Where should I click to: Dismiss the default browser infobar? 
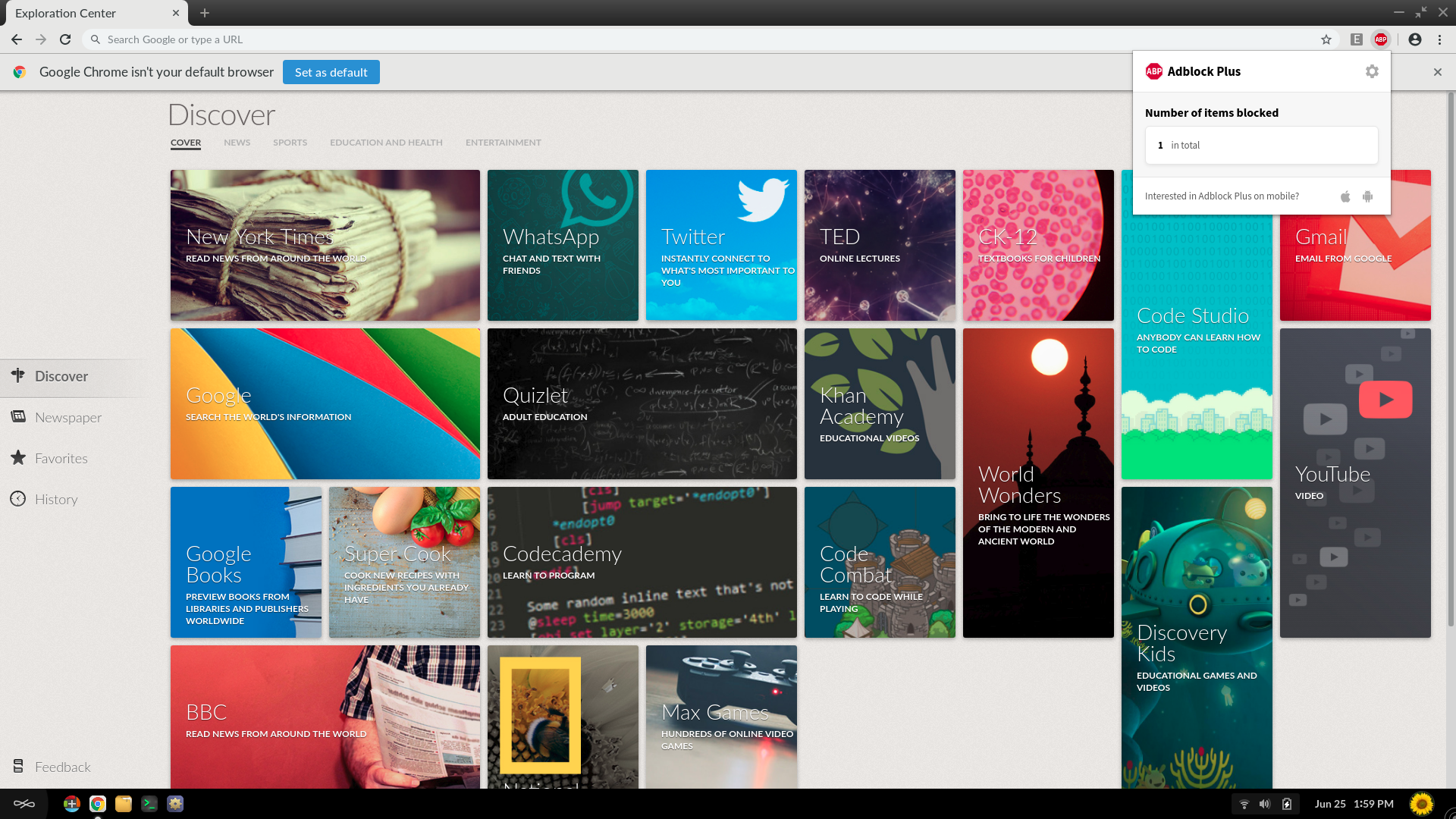pos(1438,72)
